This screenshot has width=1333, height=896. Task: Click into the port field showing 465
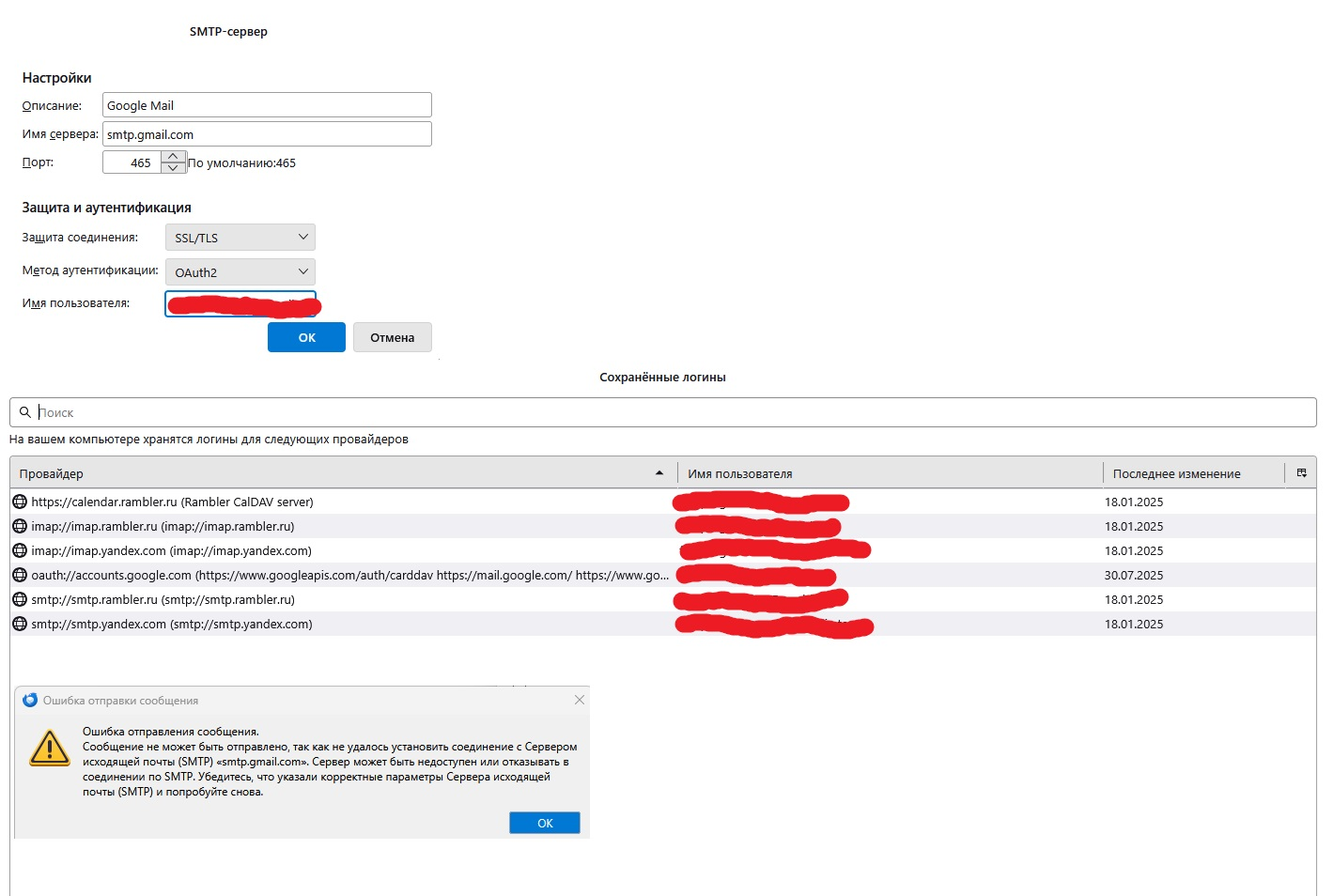(132, 162)
